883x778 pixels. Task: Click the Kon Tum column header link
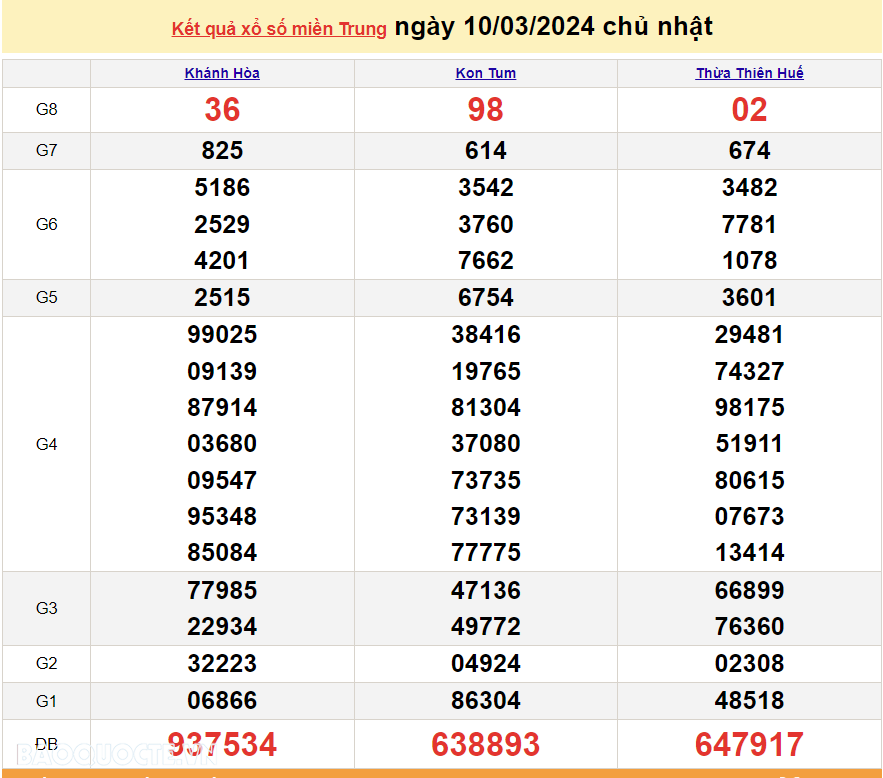[486, 73]
